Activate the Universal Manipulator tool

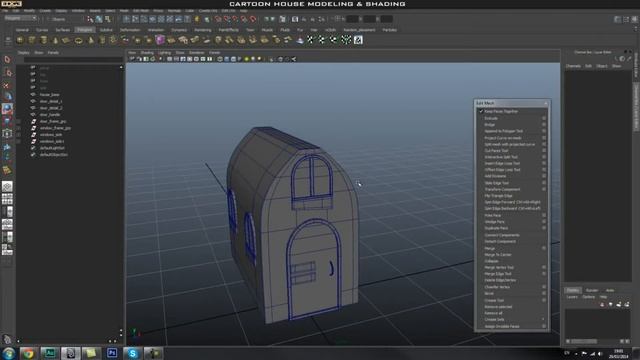pyautogui.click(x=7, y=133)
